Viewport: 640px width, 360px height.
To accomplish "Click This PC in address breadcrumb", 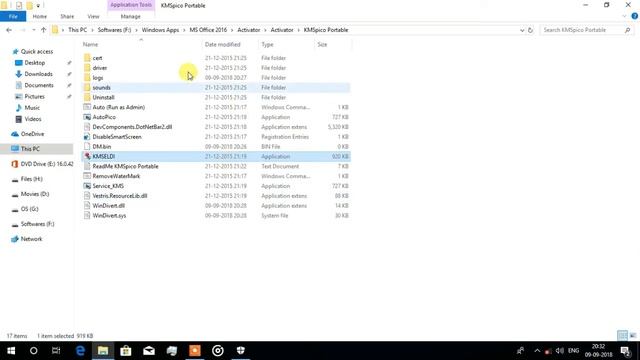I will pos(78,30).
